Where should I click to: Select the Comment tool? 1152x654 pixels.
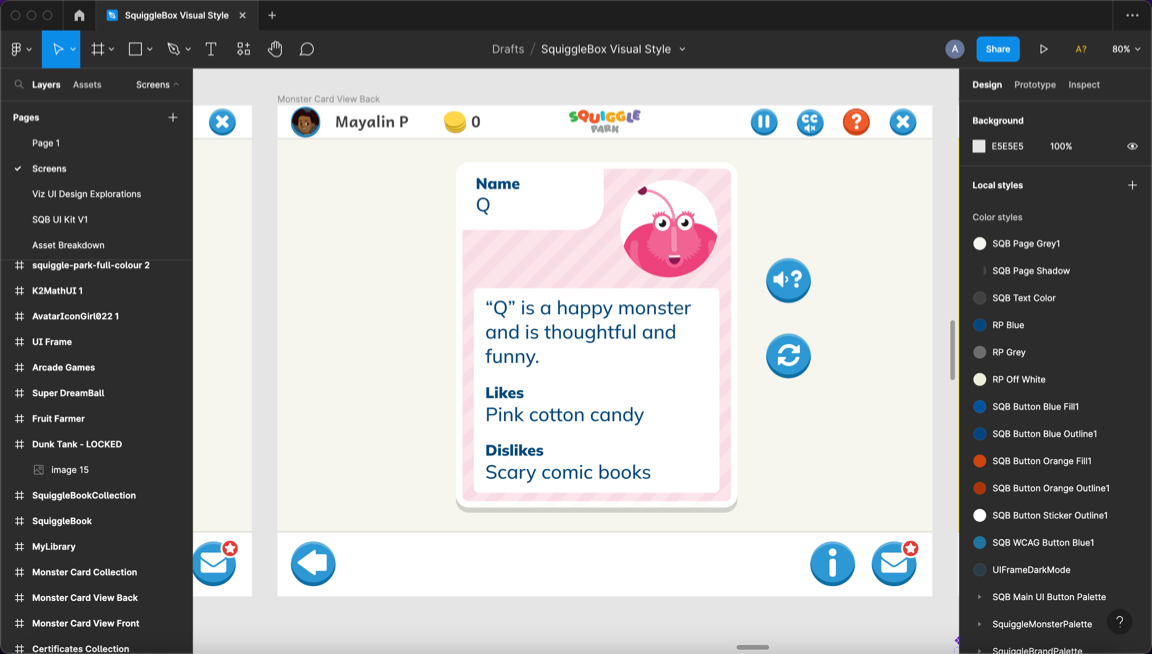(x=306, y=49)
